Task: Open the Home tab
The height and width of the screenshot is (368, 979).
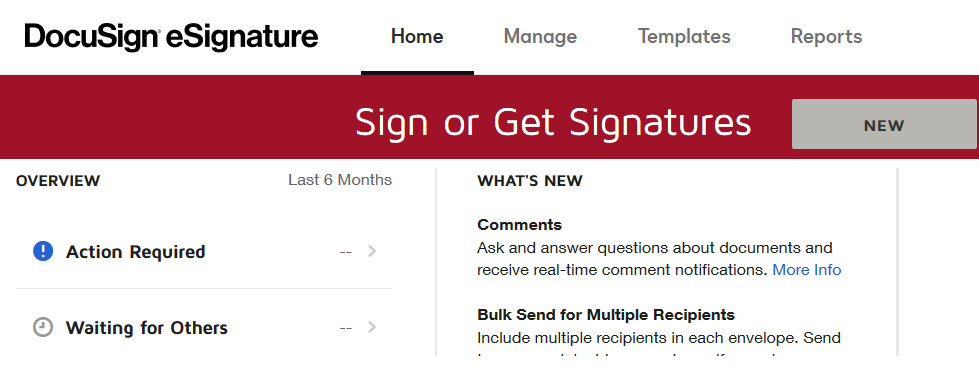Action: point(417,36)
